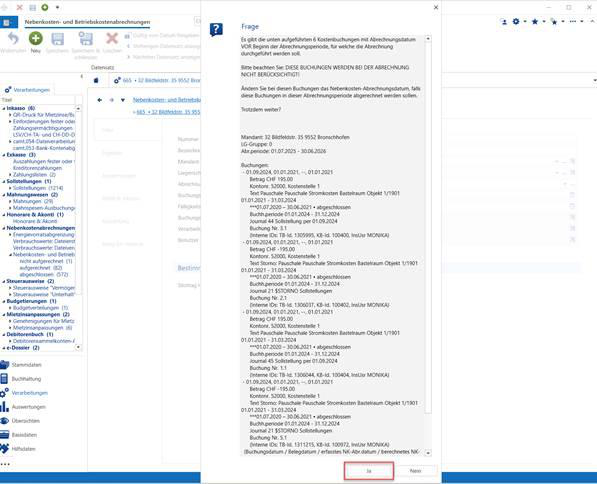The width and height of the screenshot is (597, 484).
Task: Open the settings gear icon at top right
Action: coord(516,22)
